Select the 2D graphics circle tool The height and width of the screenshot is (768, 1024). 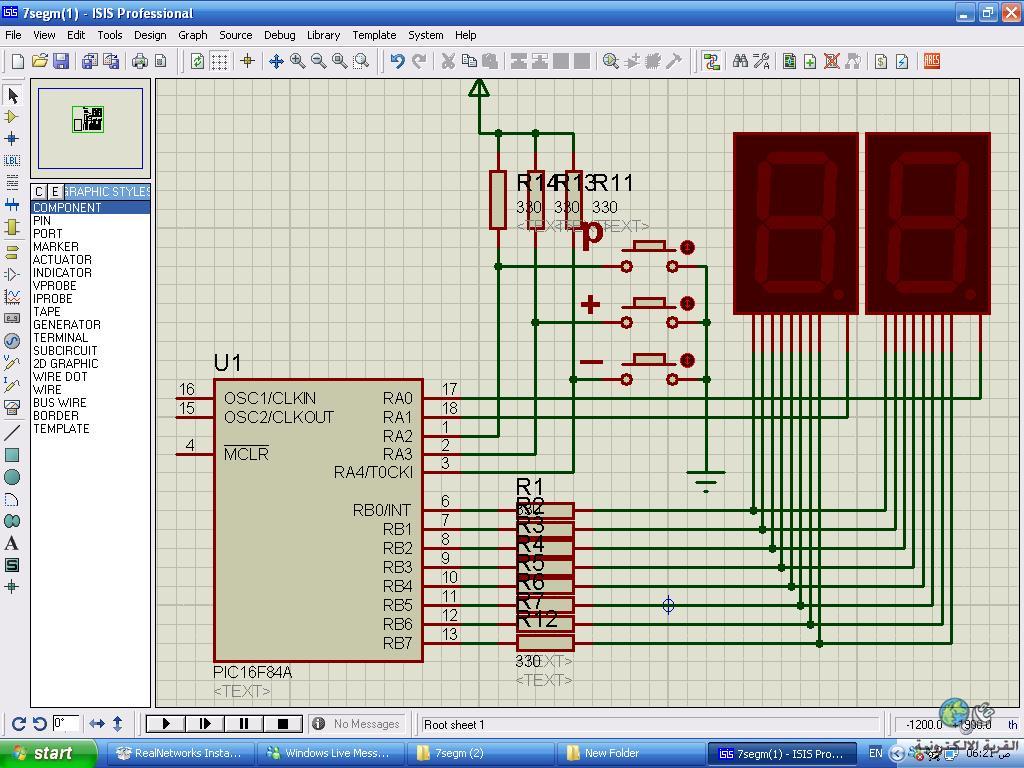(12, 477)
